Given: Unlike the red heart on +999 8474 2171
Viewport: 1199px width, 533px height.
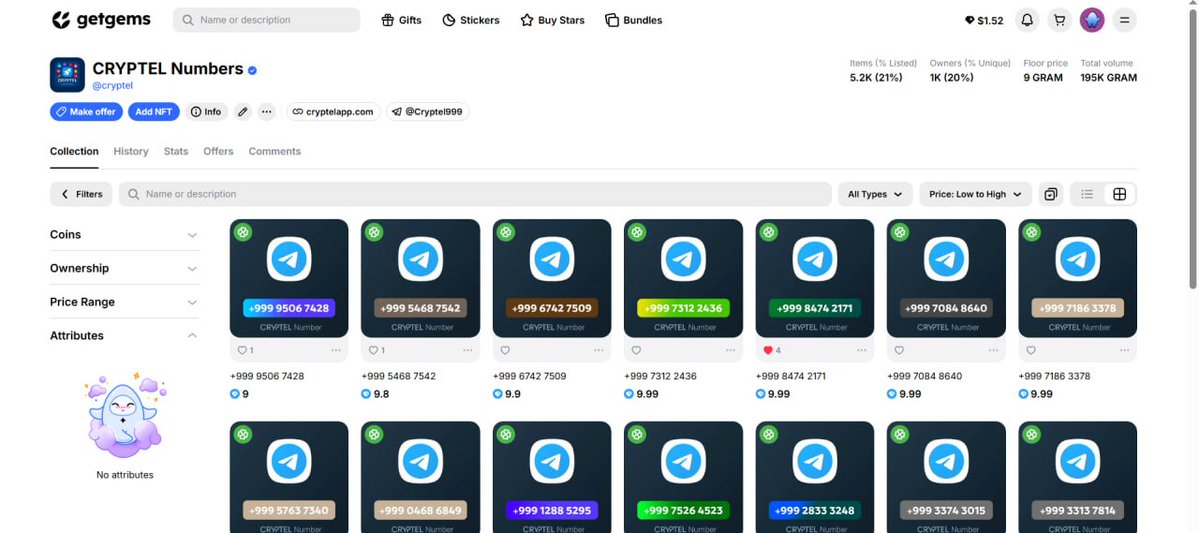Looking at the screenshot, I should (768, 350).
